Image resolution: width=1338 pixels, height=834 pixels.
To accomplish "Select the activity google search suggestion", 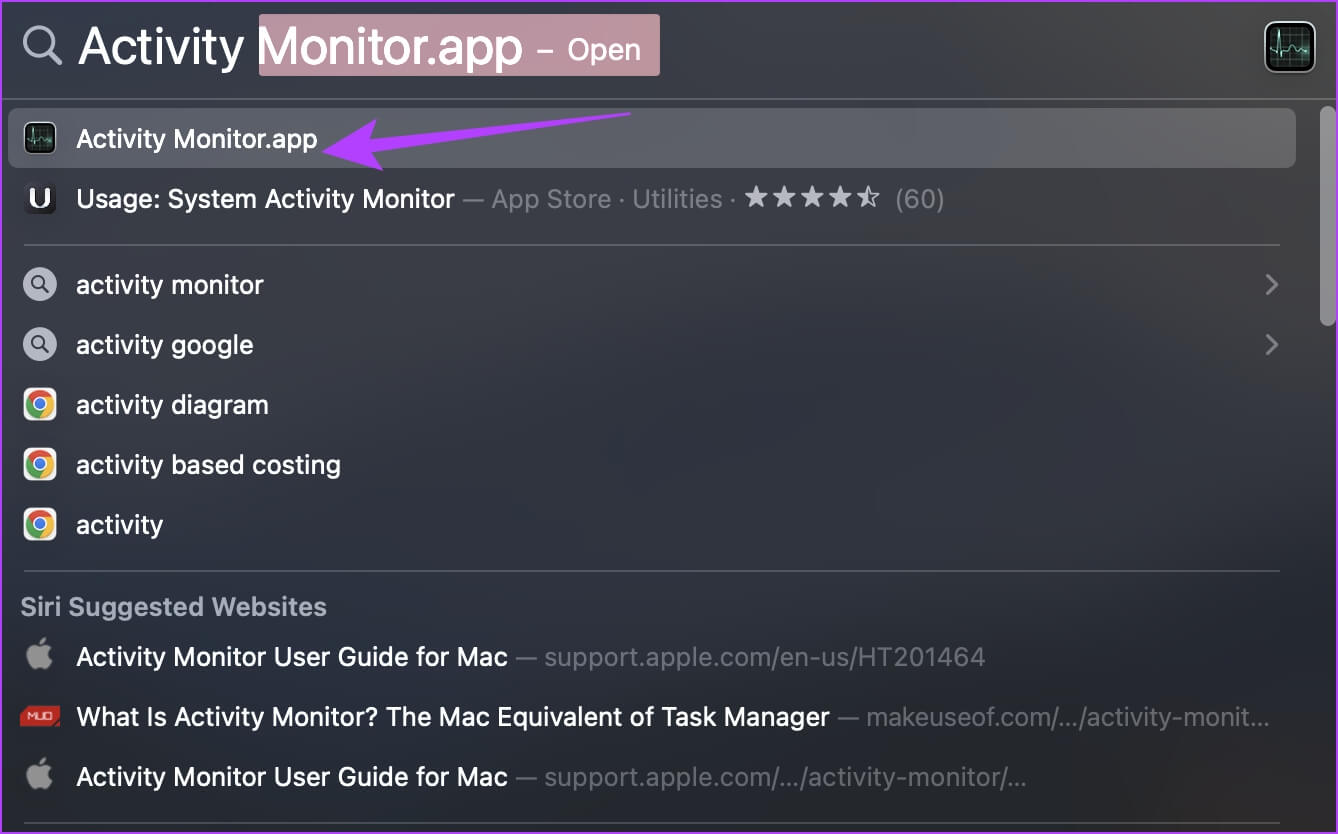I will [652, 345].
